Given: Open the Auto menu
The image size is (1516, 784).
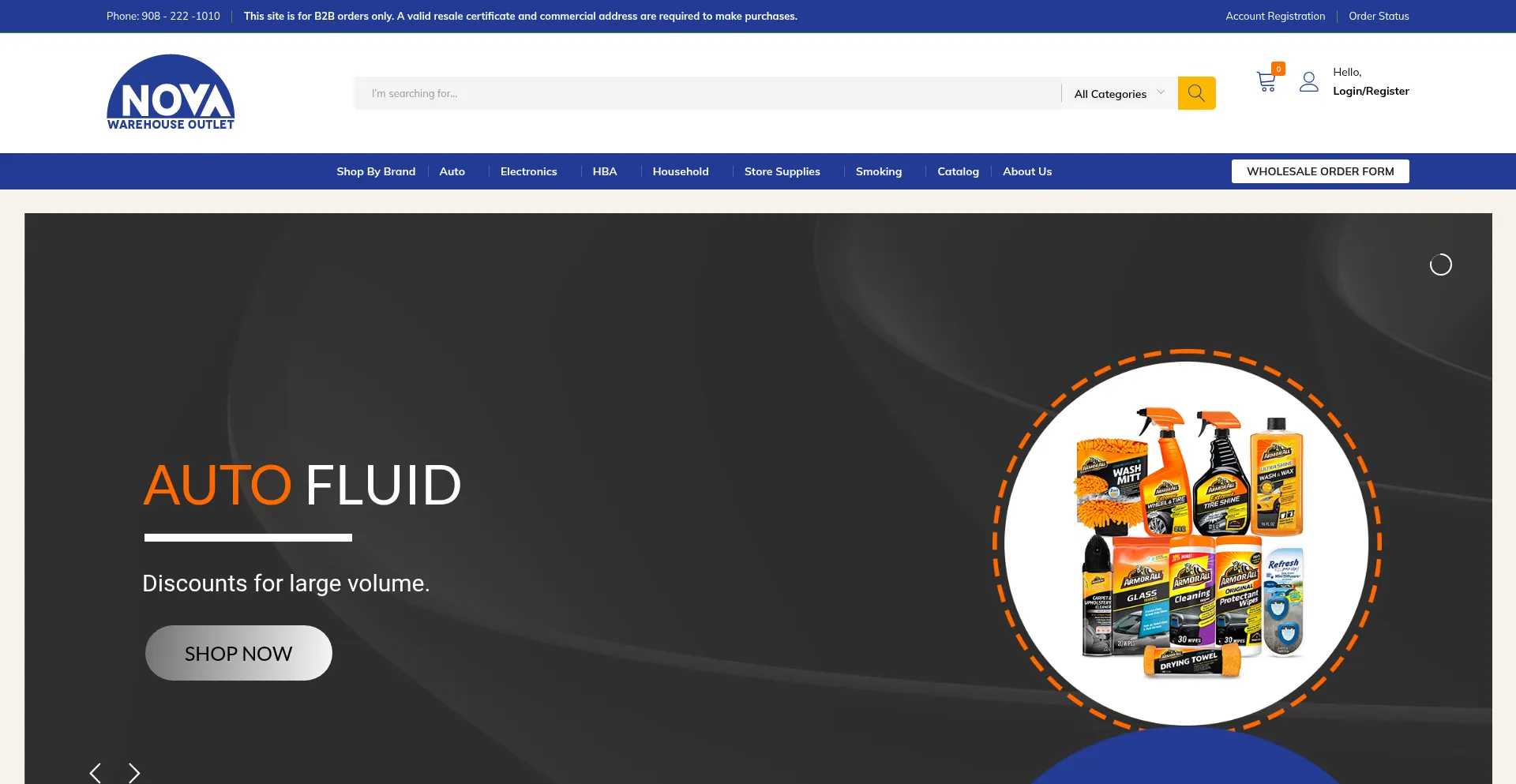Looking at the screenshot, I should (452, 171).
